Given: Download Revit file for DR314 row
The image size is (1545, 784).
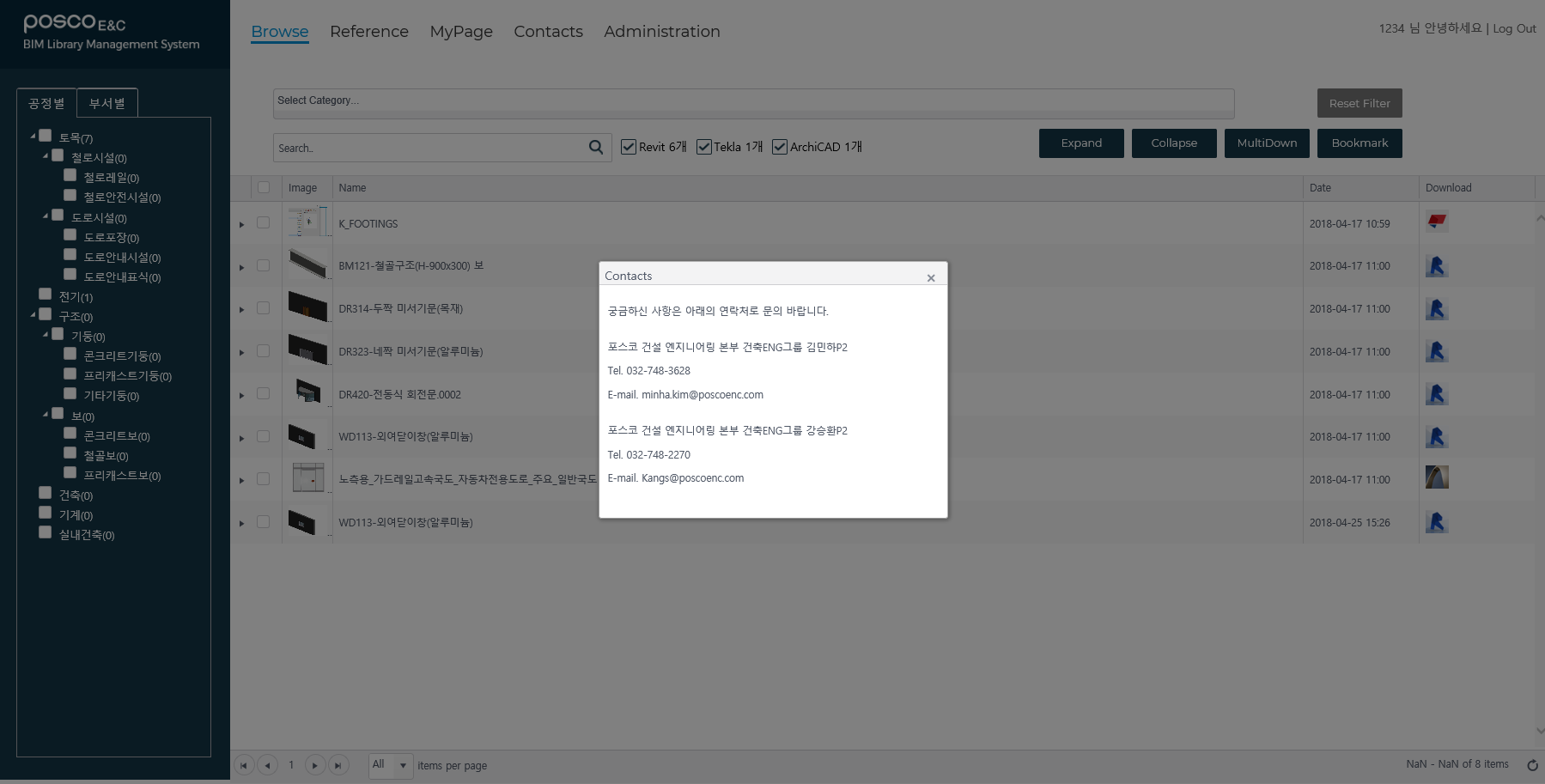Looking at the screenshot, I should [x=1437, y=308].
